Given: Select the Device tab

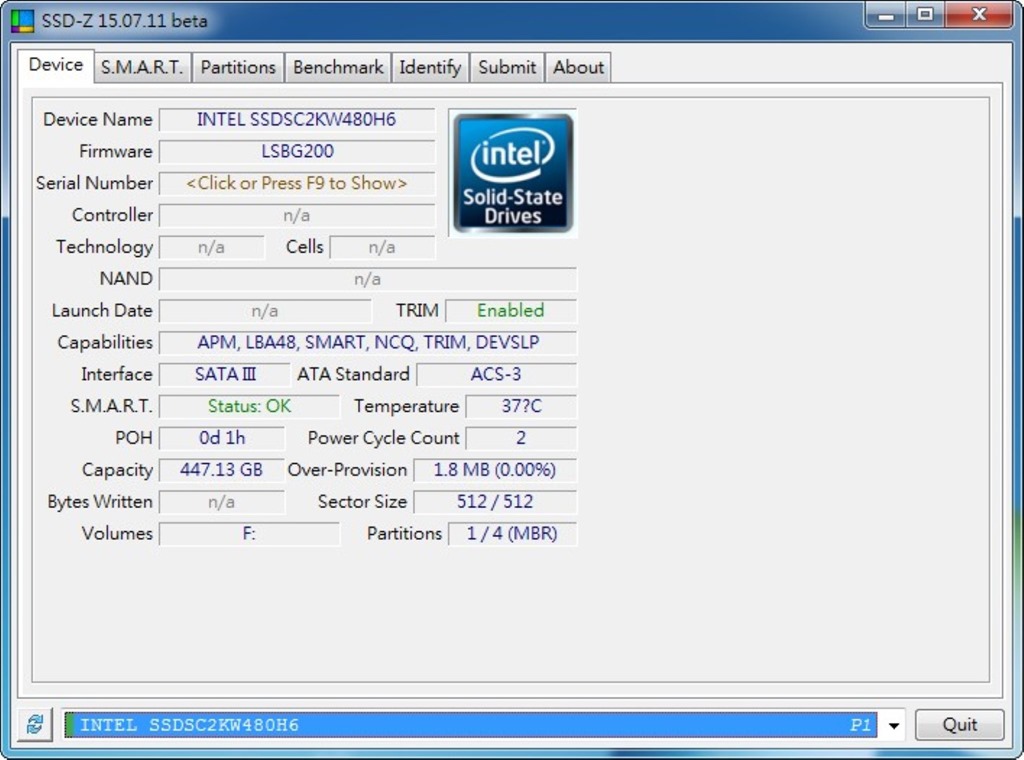Looking at the screenshot, I should point(56,65).
